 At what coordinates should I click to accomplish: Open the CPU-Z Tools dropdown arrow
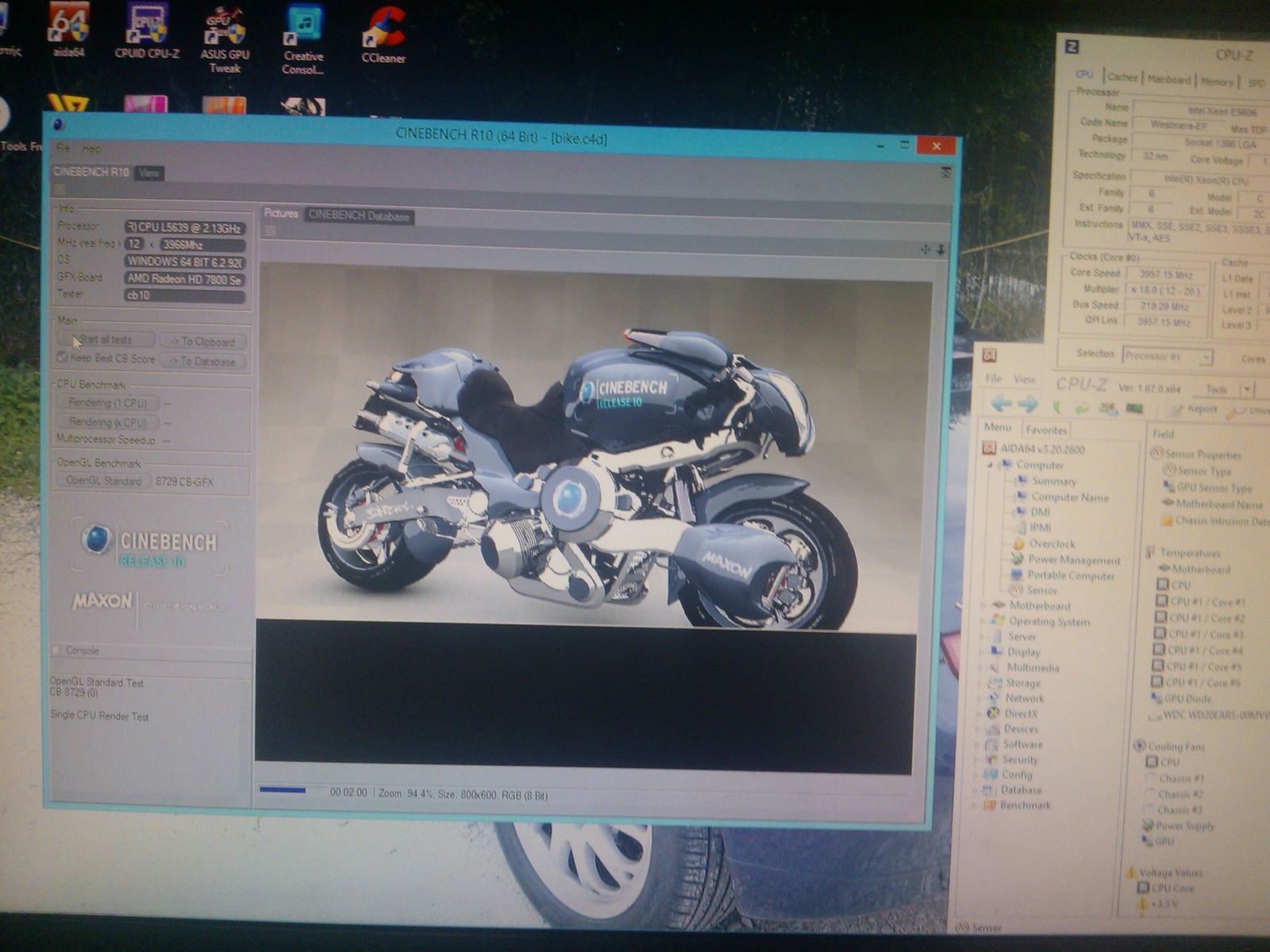pyautogui.click(x=1247, y=390)
